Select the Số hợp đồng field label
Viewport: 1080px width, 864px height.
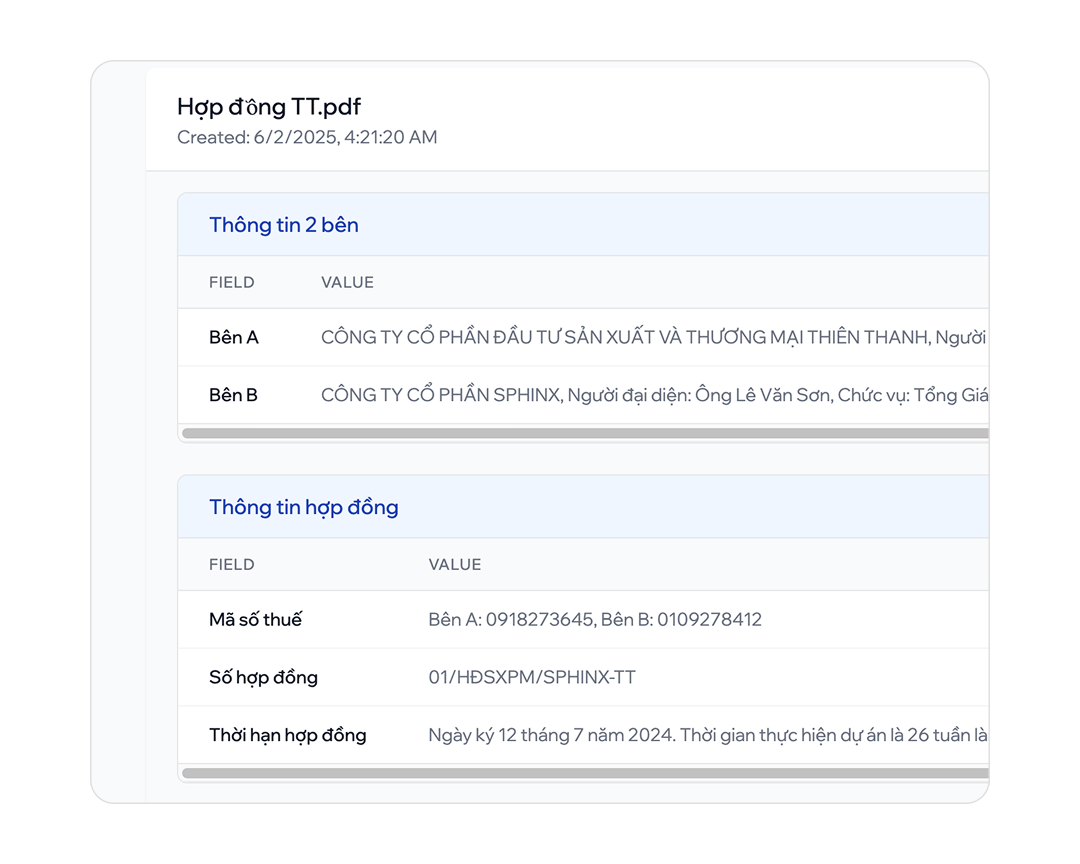[x=263, y=677]
